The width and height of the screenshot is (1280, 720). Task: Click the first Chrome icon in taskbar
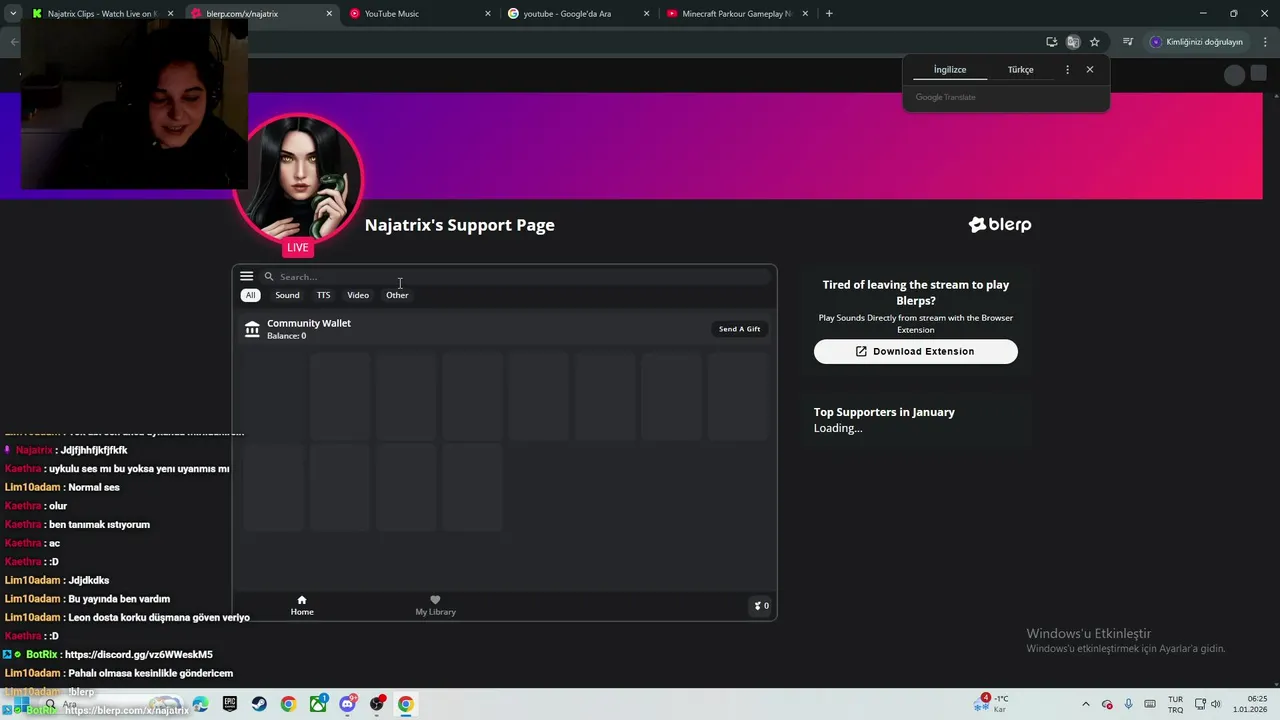(288, 704)
